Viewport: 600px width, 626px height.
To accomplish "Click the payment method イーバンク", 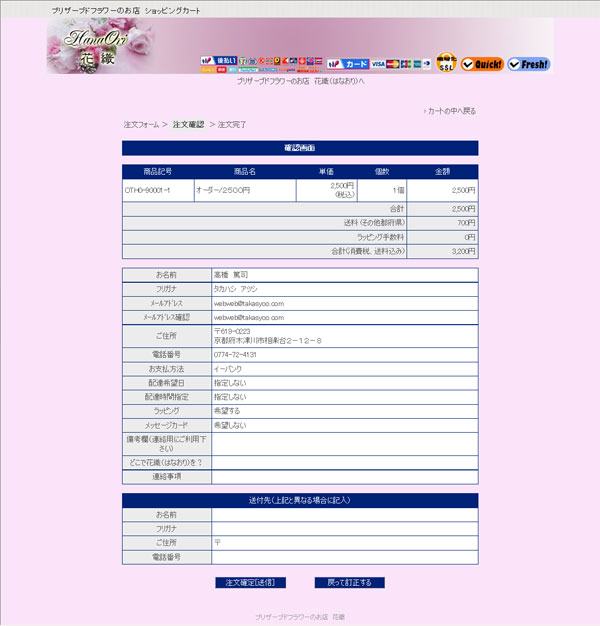I will [x=228, y=369].
